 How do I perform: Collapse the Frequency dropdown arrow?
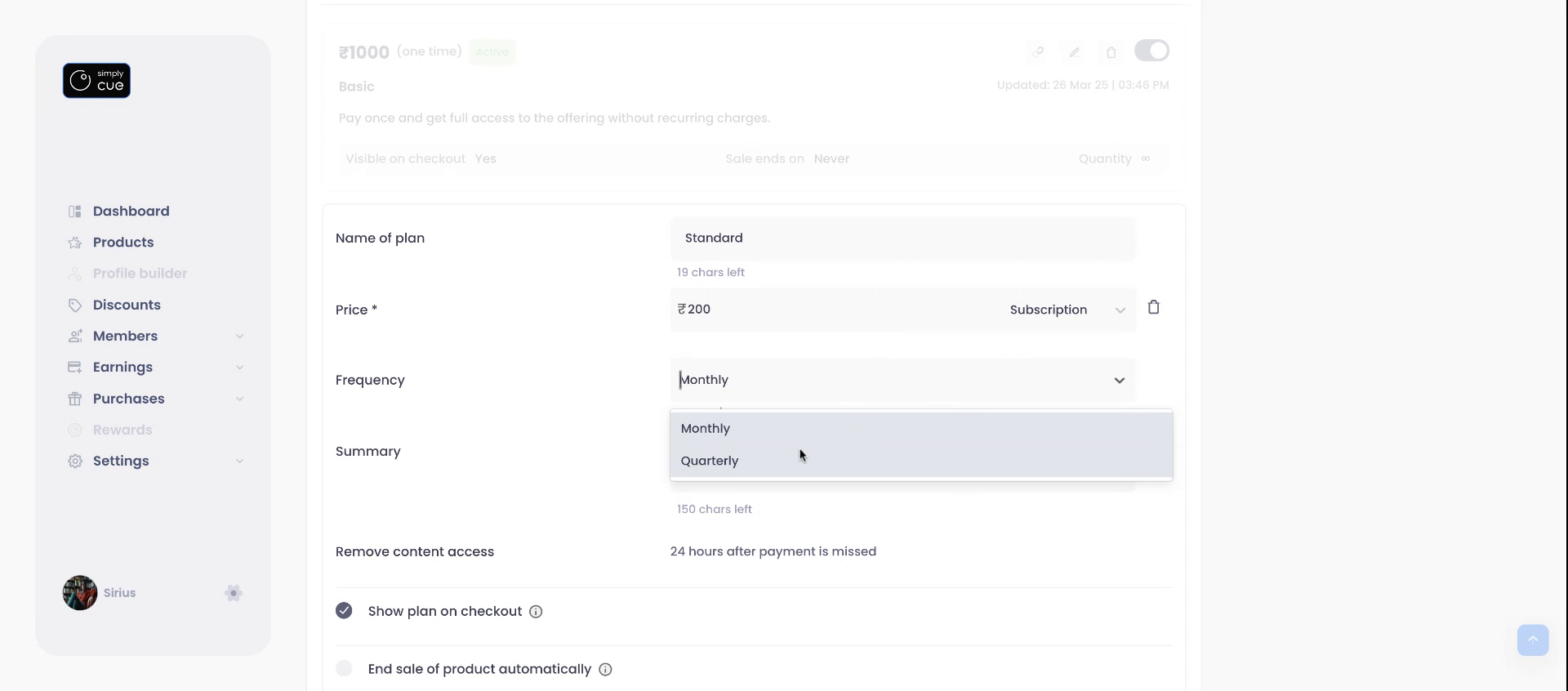pyautogui.click(x=1119, y=381)
